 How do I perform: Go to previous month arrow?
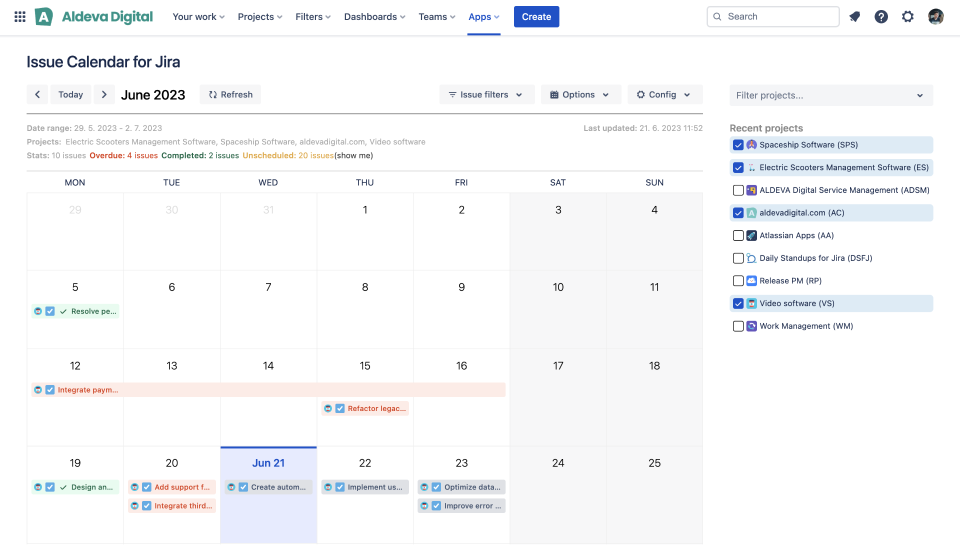pyautogui.click(x=37, y=94)
